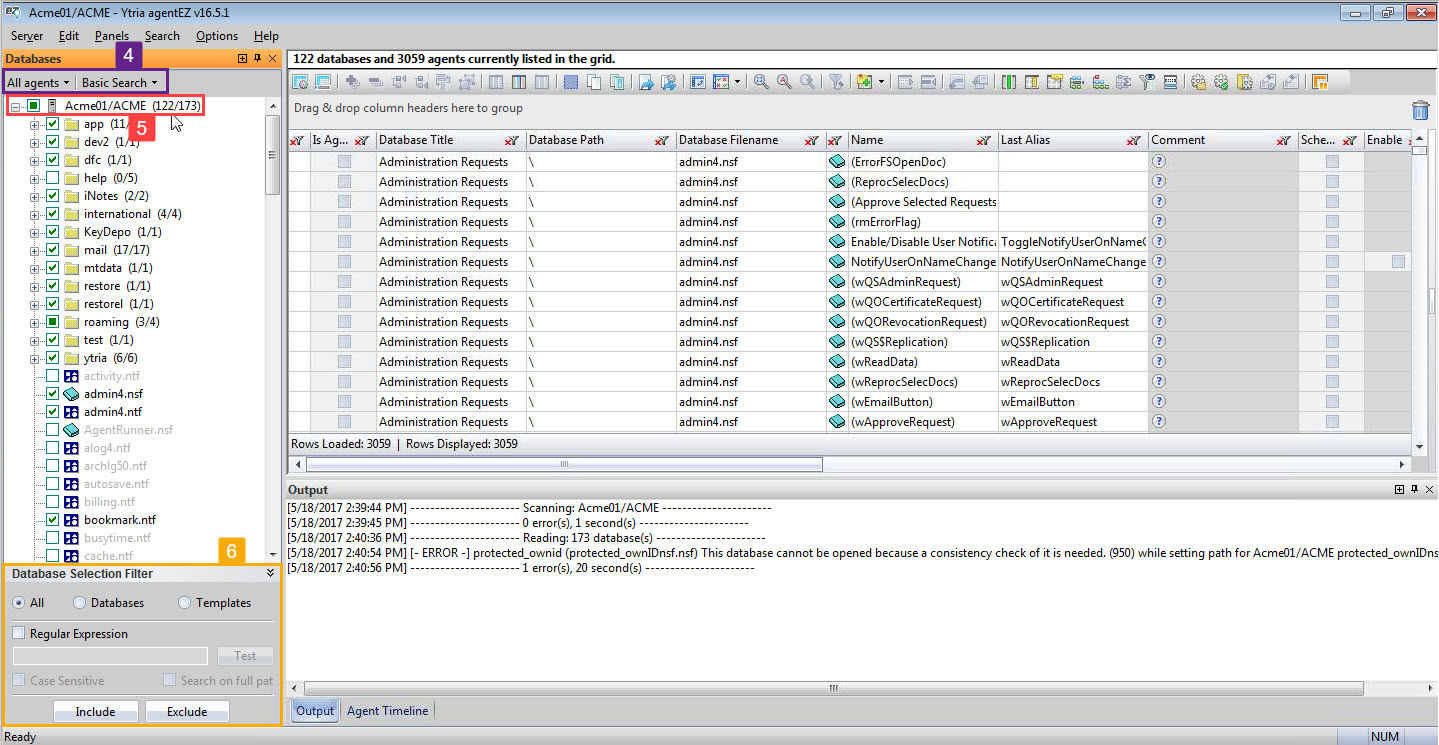Screen dimensions: 1439x745
Task: Click the orange grid icon at toolbar's far right
Action: coord(1319,81)
